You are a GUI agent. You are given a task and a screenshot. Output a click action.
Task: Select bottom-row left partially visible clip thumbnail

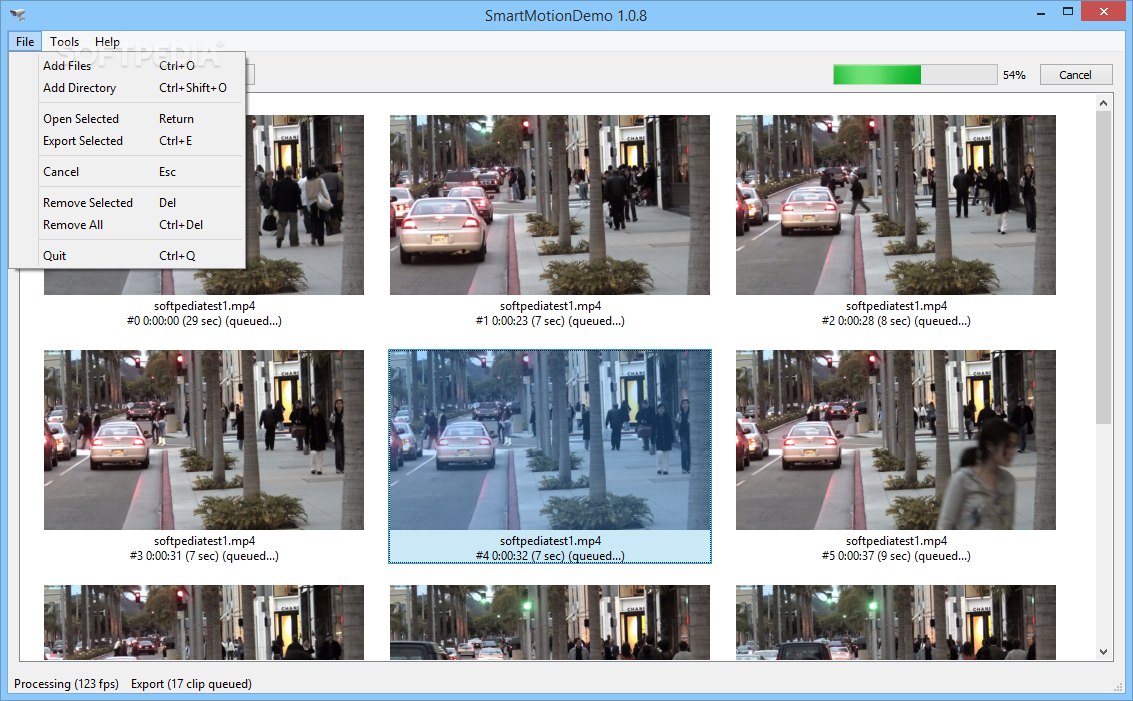[x=204, y=622]
